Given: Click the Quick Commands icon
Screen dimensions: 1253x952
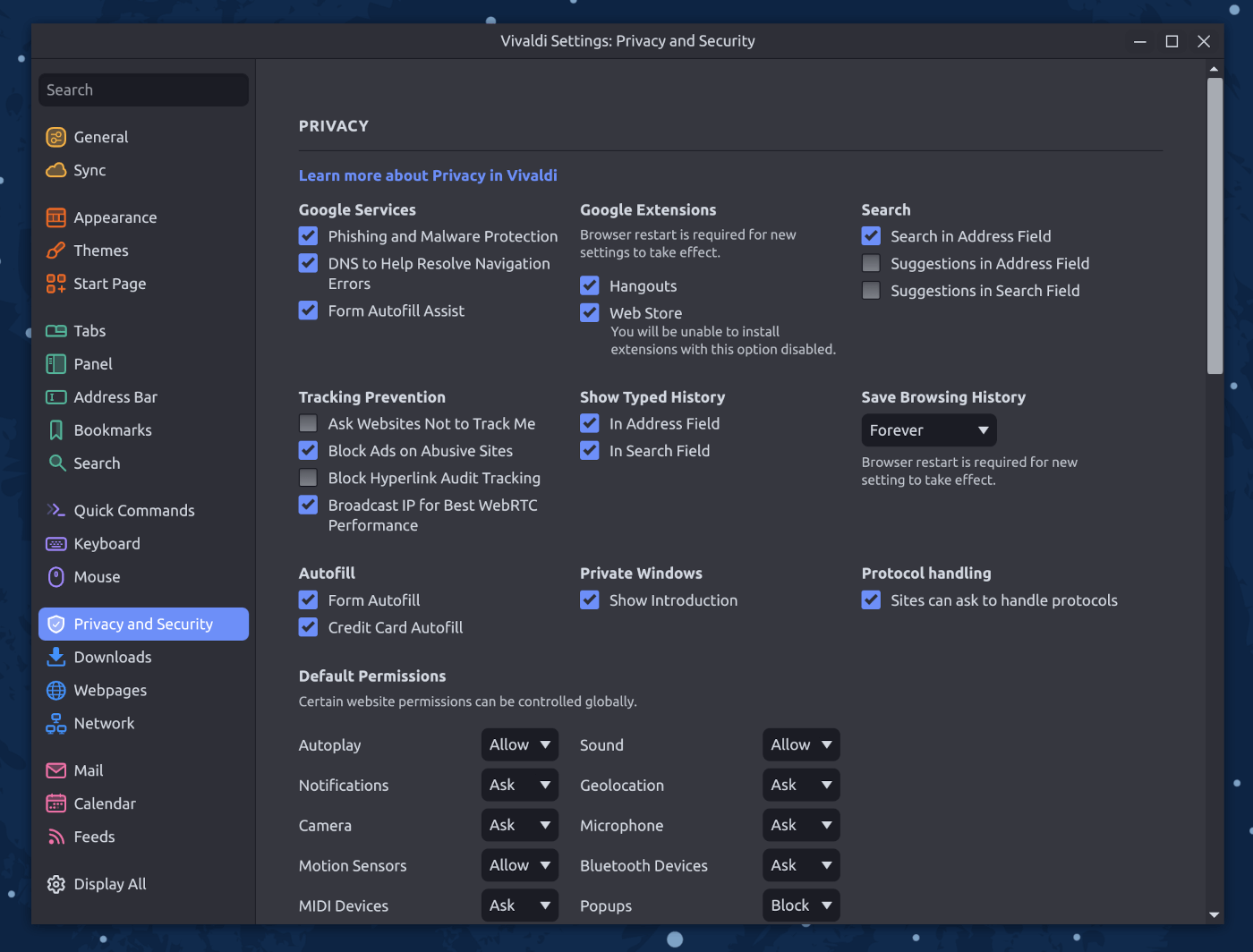Looking at the screenshot, I should click(x=55, y=510).
